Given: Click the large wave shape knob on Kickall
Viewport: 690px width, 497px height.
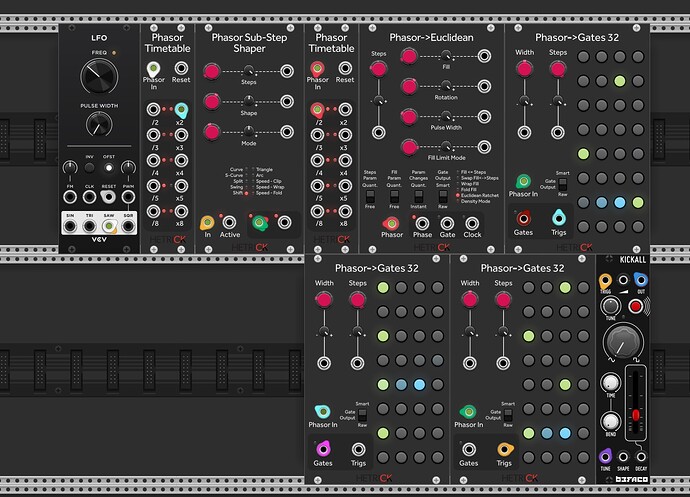Looking at the screenshot, I should (x=623, y=343).
